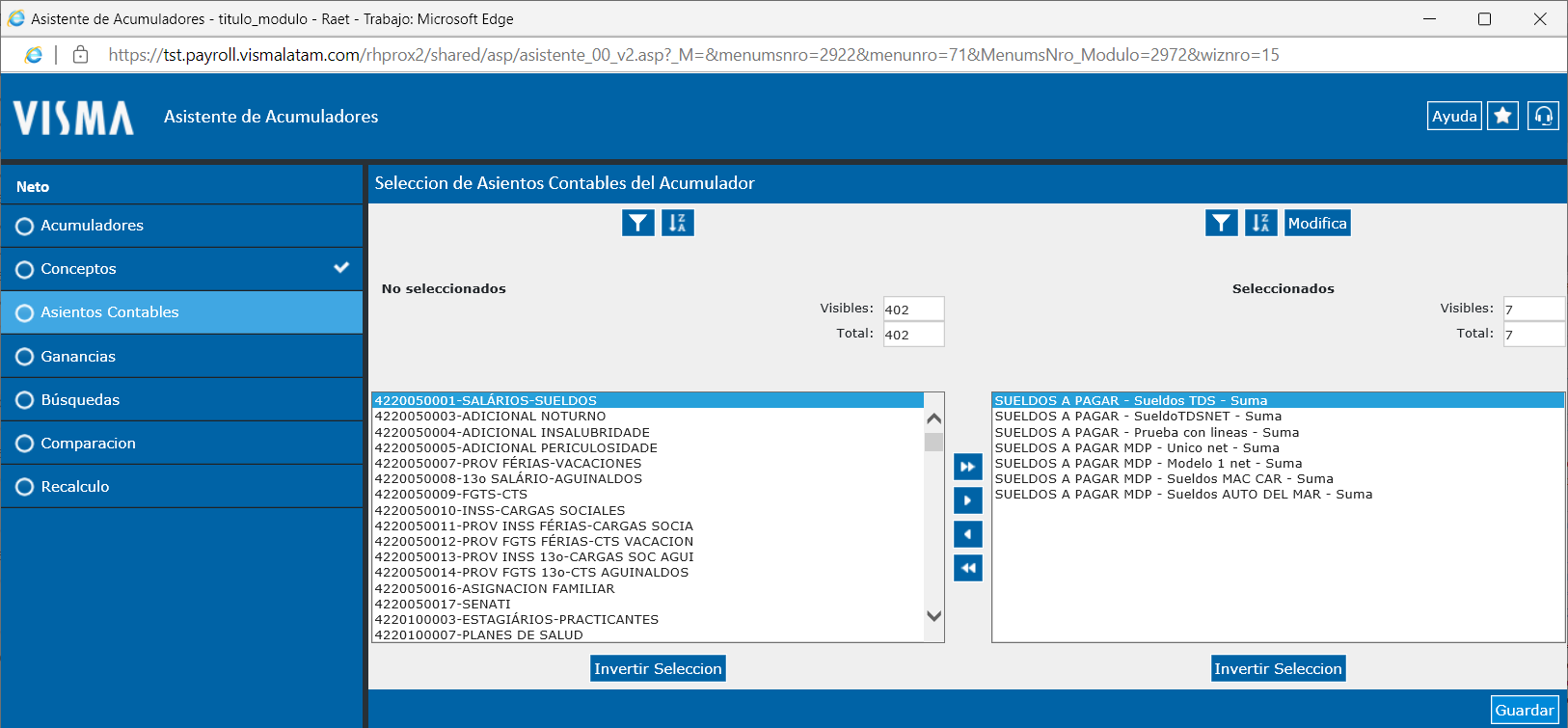Screen dimensions: 1568x728
Task: Click the browser address URL
Action: point(693,55)
